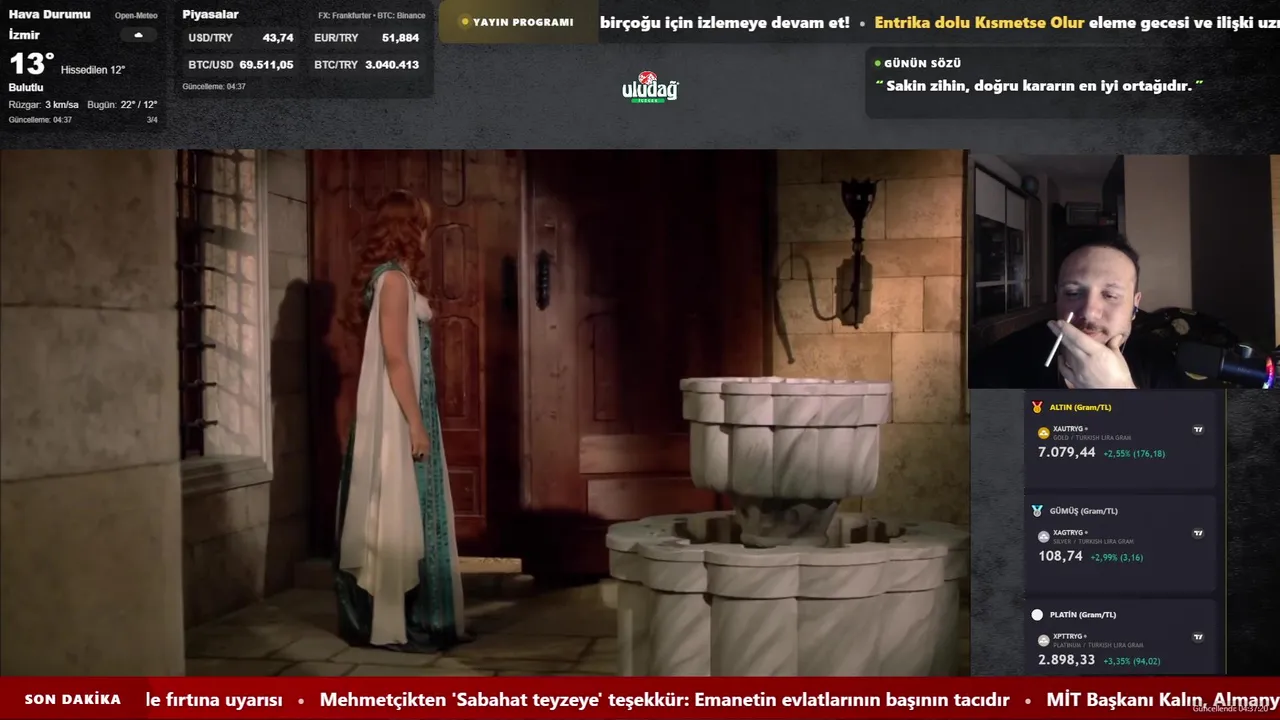Image resolution: width=1280 pixels, height=720 pixels.
Task: Click the 'Bulutlu' condition text
Action: pos(26,88)
